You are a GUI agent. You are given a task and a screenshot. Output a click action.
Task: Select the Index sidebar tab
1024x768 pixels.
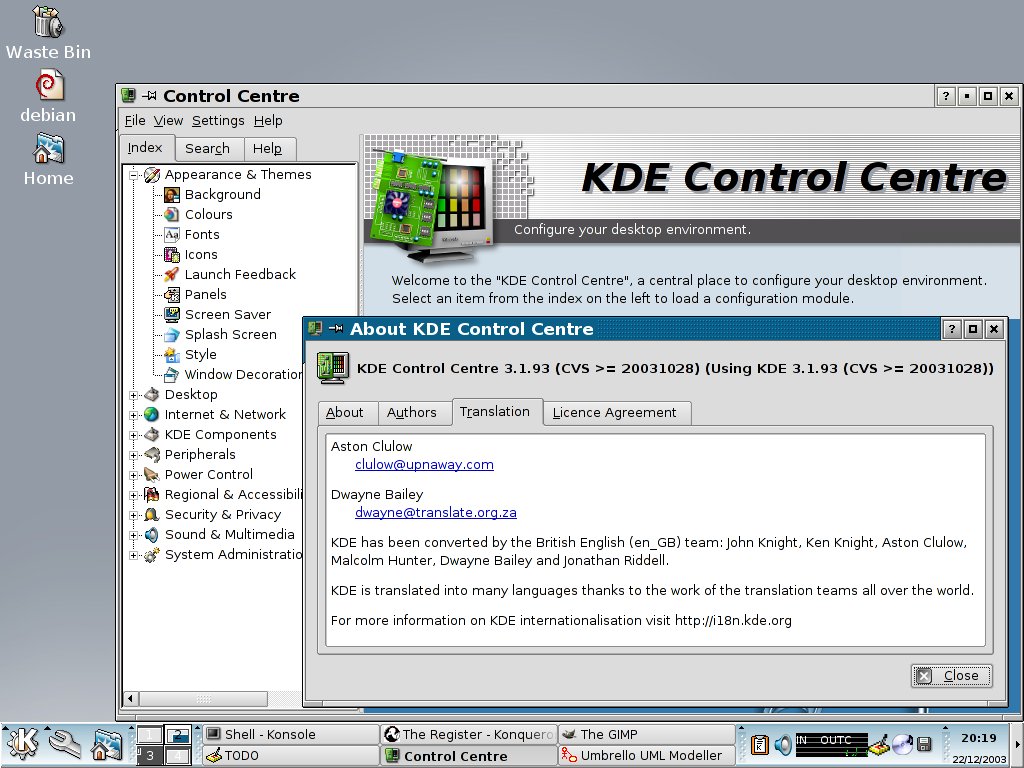point(146,148)
